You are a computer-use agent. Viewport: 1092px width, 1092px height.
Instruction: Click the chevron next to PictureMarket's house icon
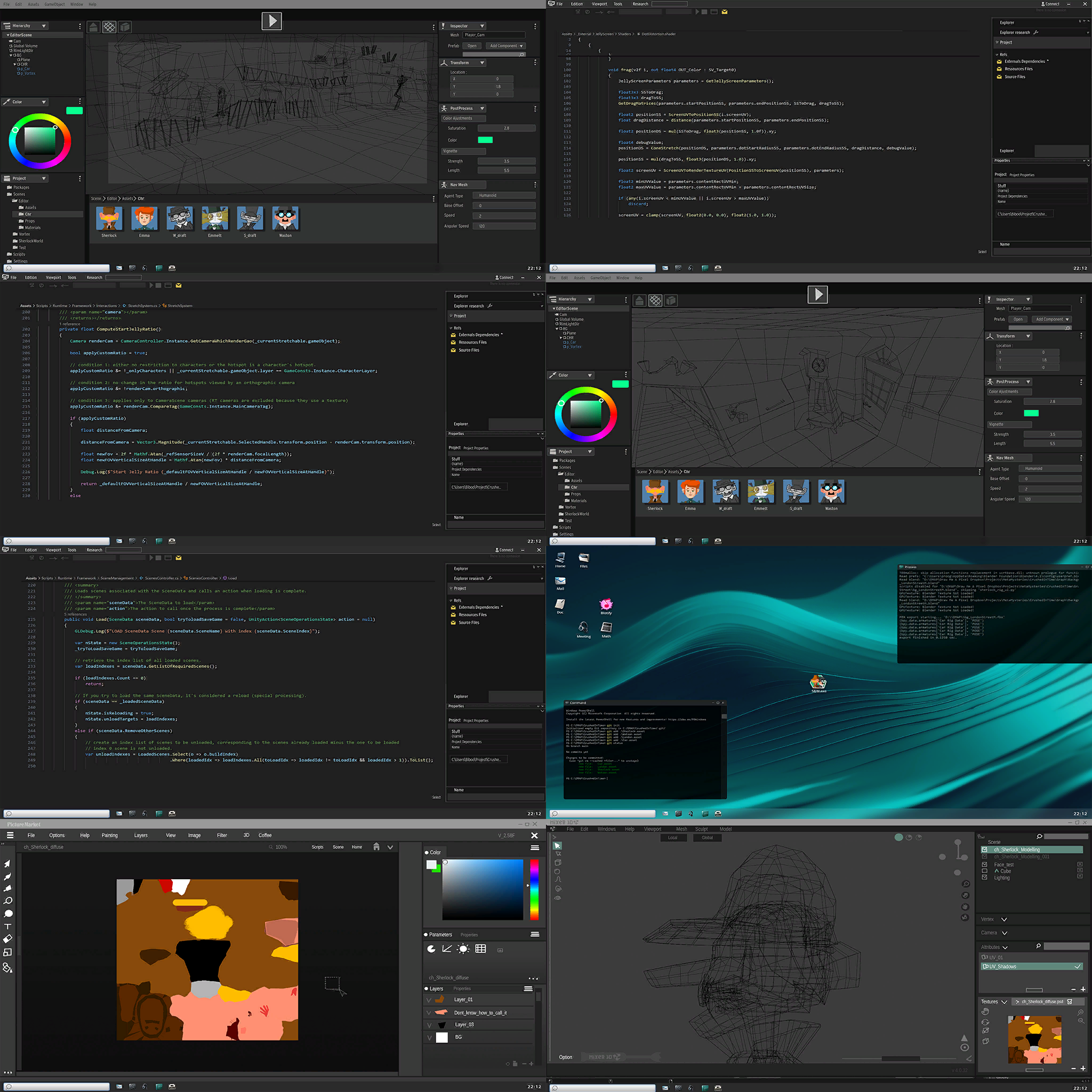[x=390, y=847]
